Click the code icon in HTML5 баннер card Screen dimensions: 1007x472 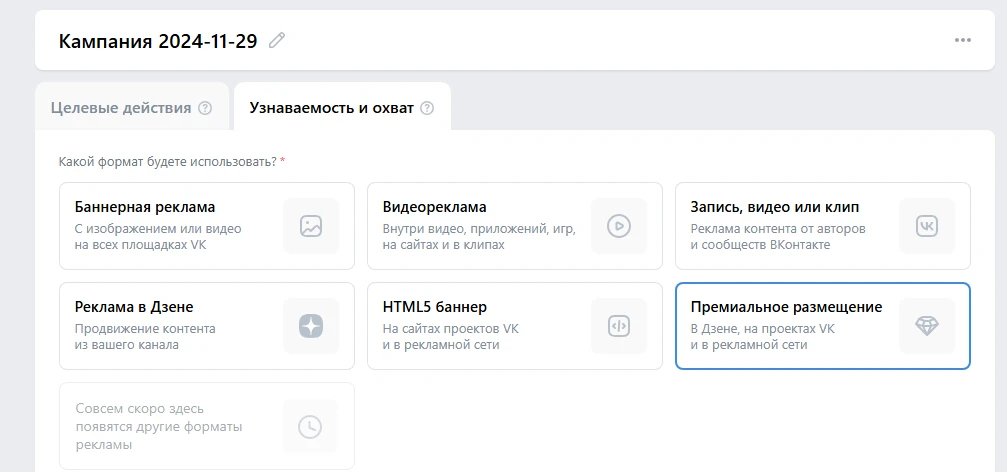point(619,326)
